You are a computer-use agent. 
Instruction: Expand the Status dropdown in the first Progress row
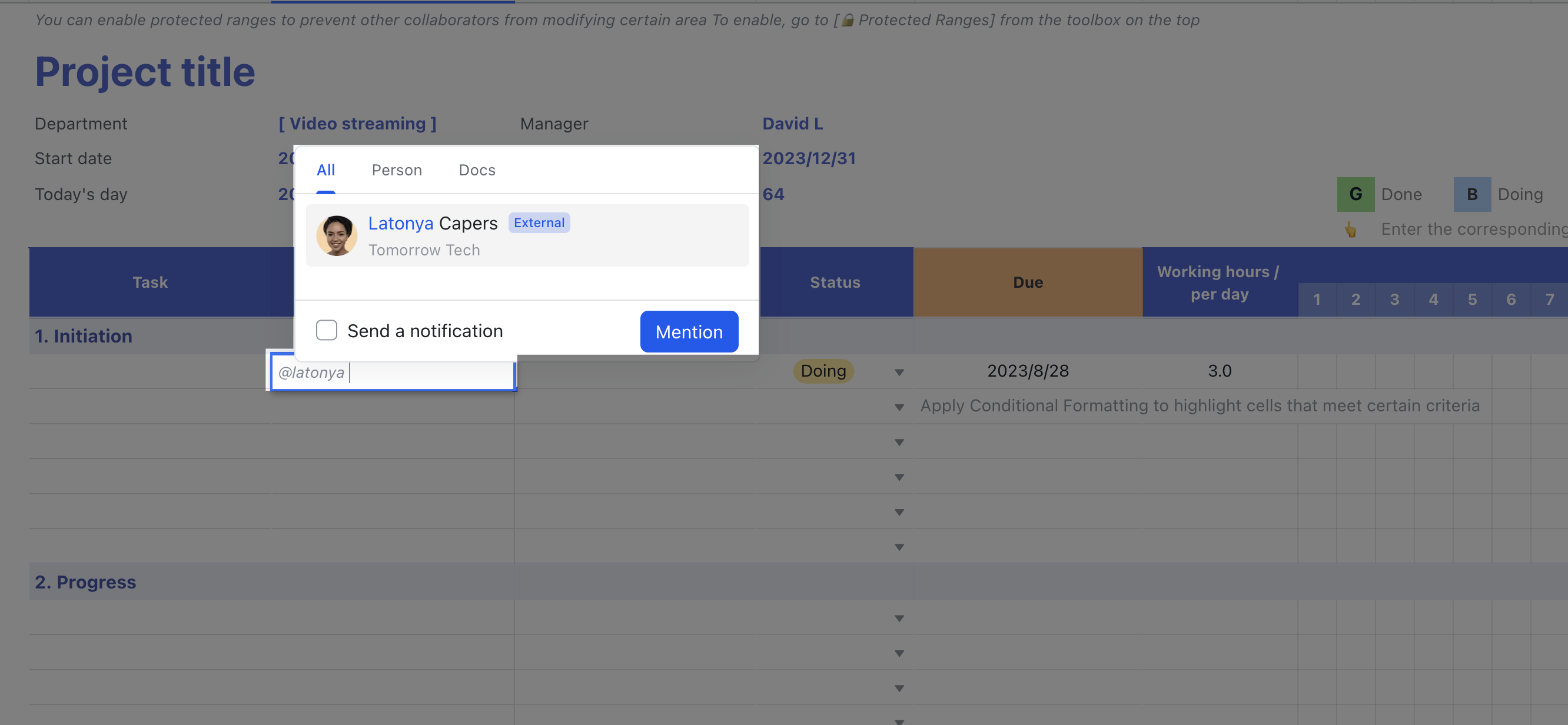tap(899, 617)
